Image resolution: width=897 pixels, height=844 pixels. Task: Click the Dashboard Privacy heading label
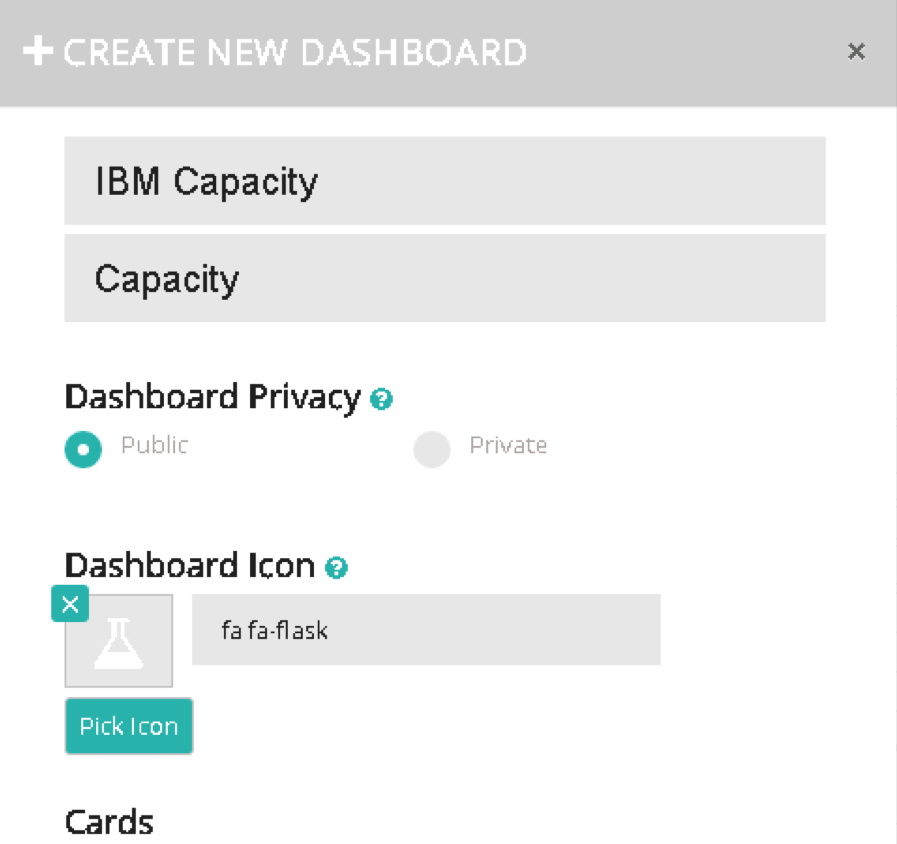212,397
